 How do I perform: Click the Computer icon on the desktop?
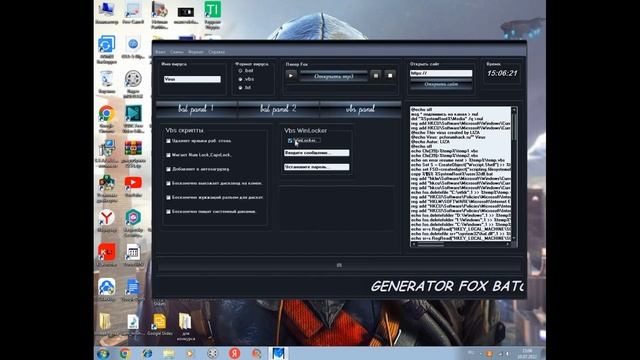click(107, 12)
